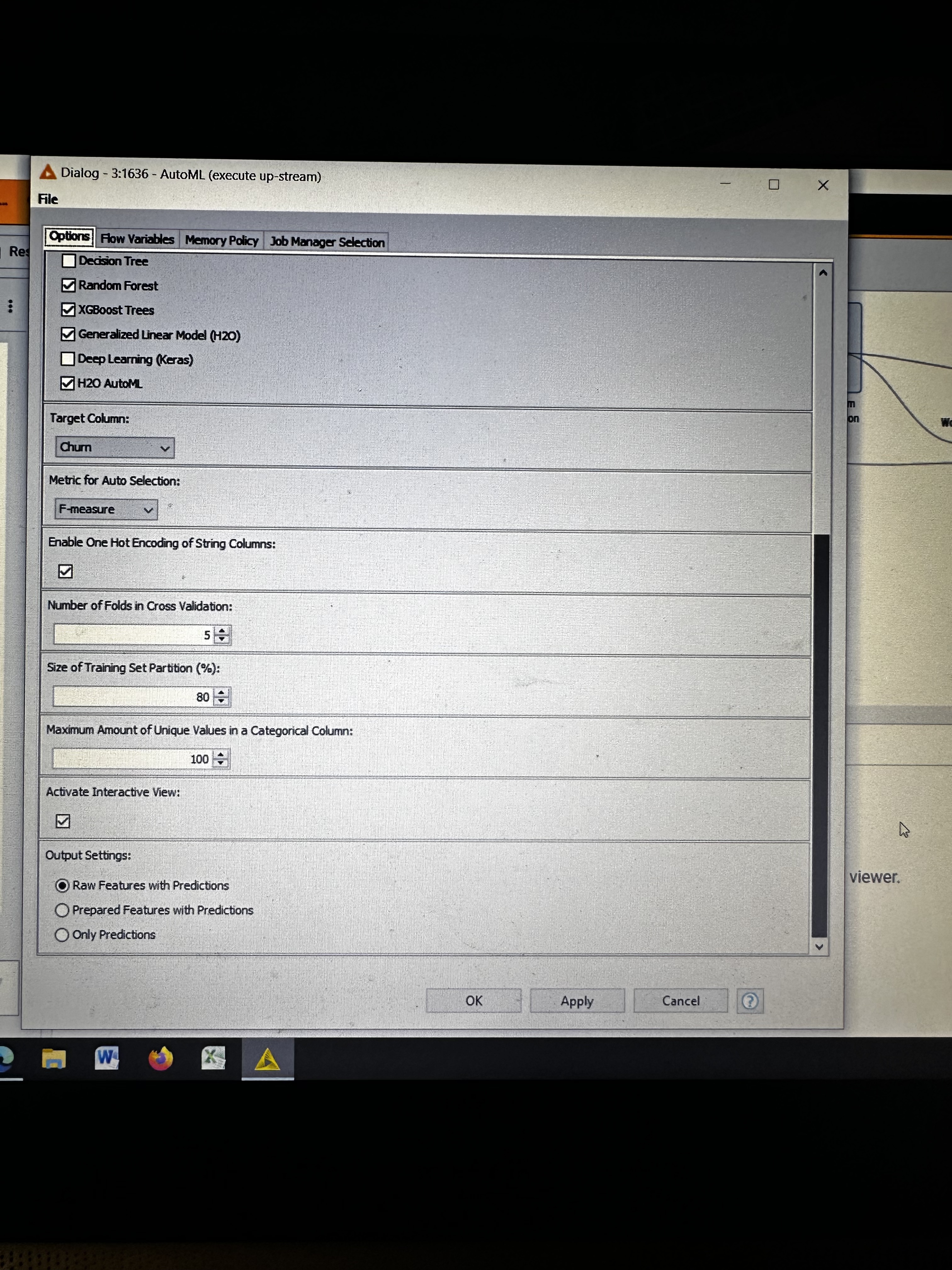This screenshot has width=952, height=1270.
Task: Click the Maximum Unique Values input field
Action: pyautogui.click(x=132, y=759)
